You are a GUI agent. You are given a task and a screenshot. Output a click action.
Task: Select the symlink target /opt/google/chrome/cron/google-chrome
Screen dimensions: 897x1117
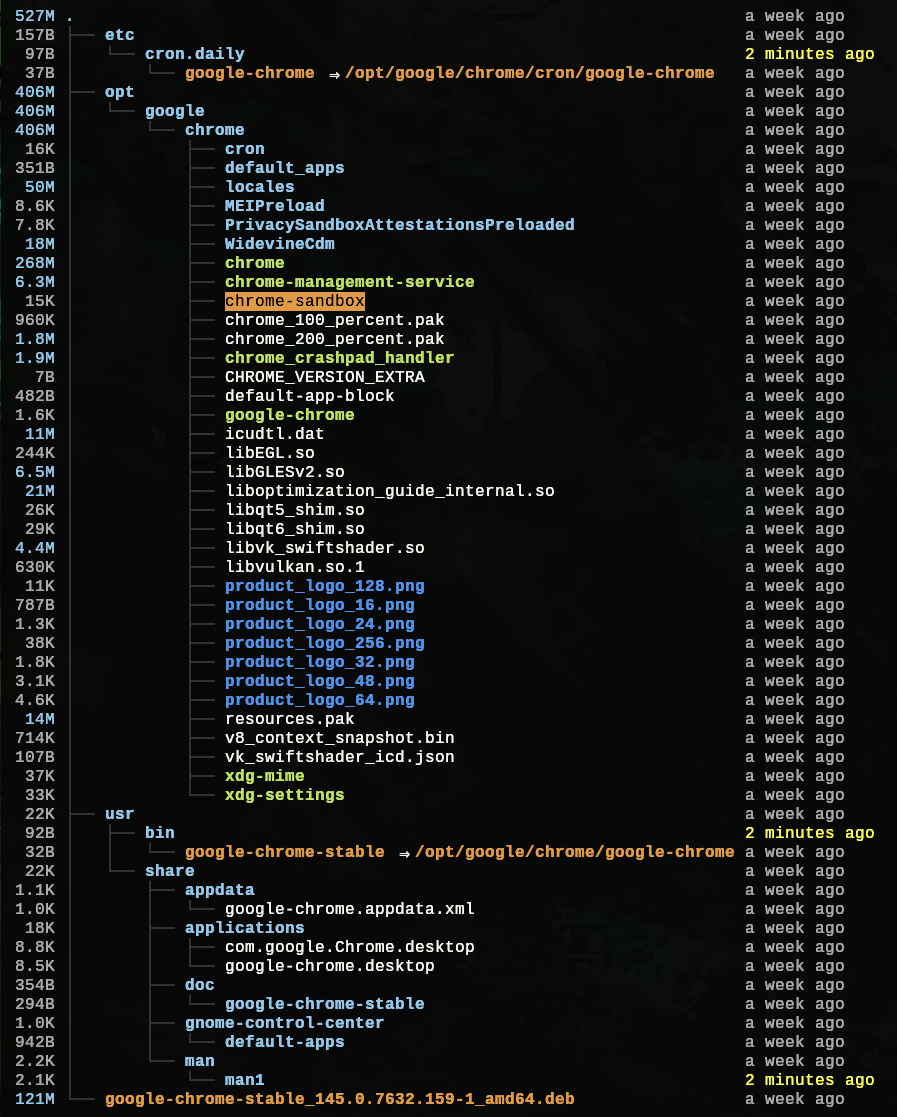pyautogui.click(x=529, y=73)
